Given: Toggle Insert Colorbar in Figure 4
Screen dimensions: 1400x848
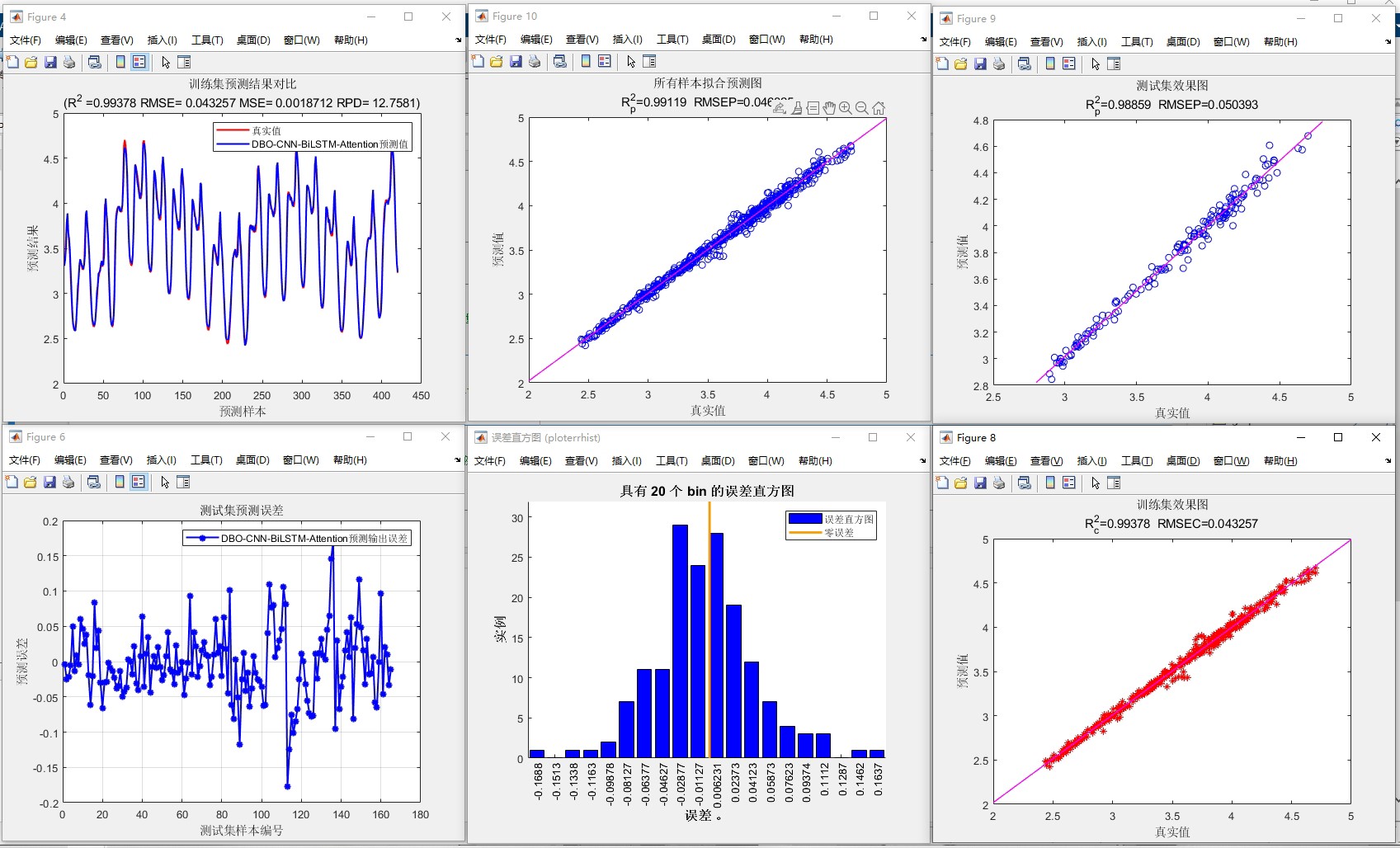Looking at the screenshot, I should click(120, 62).
